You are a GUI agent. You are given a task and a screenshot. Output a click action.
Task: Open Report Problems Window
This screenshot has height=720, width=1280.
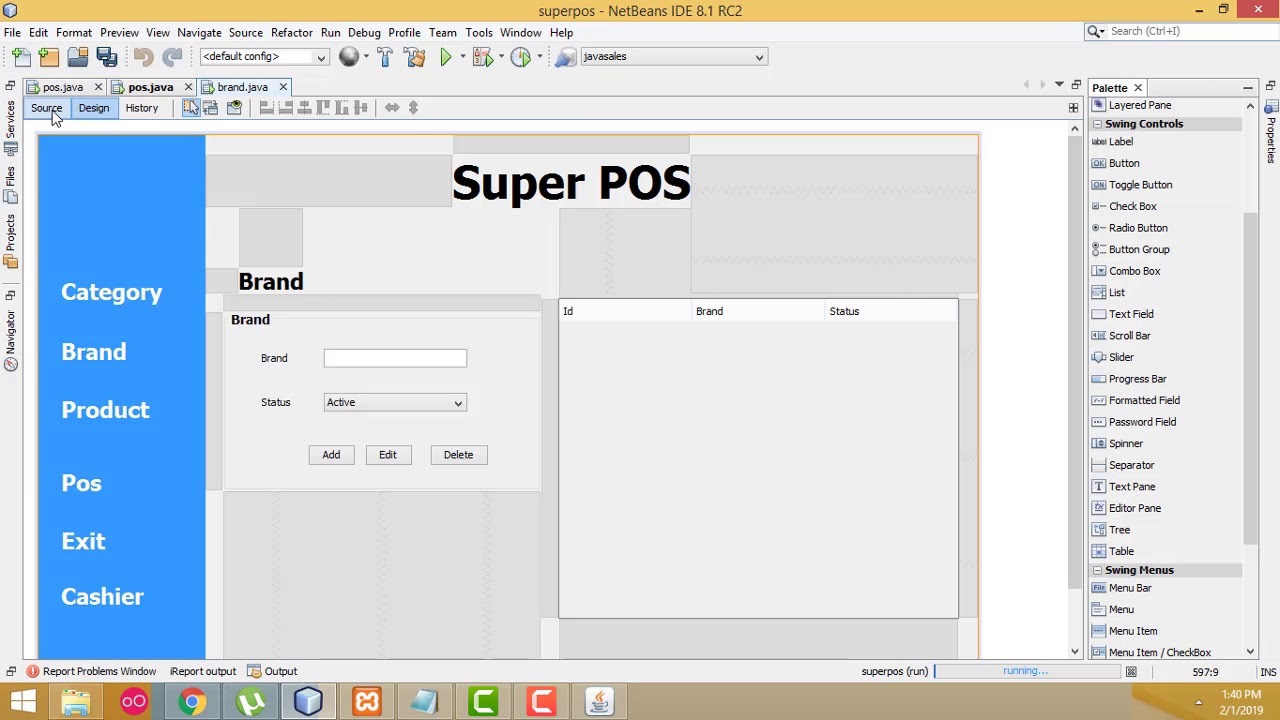coord(91,672)
